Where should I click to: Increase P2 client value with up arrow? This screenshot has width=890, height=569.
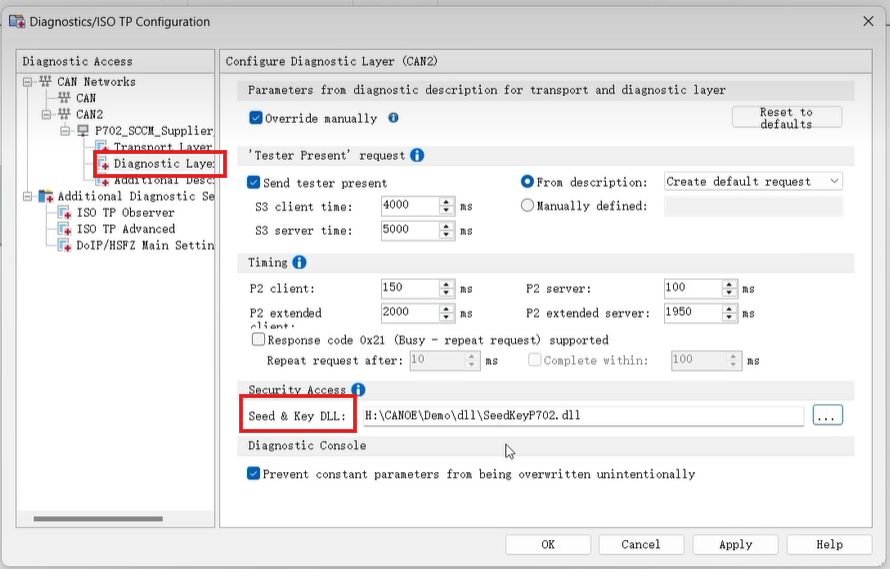pyautogui.click(x=447, y=284)
